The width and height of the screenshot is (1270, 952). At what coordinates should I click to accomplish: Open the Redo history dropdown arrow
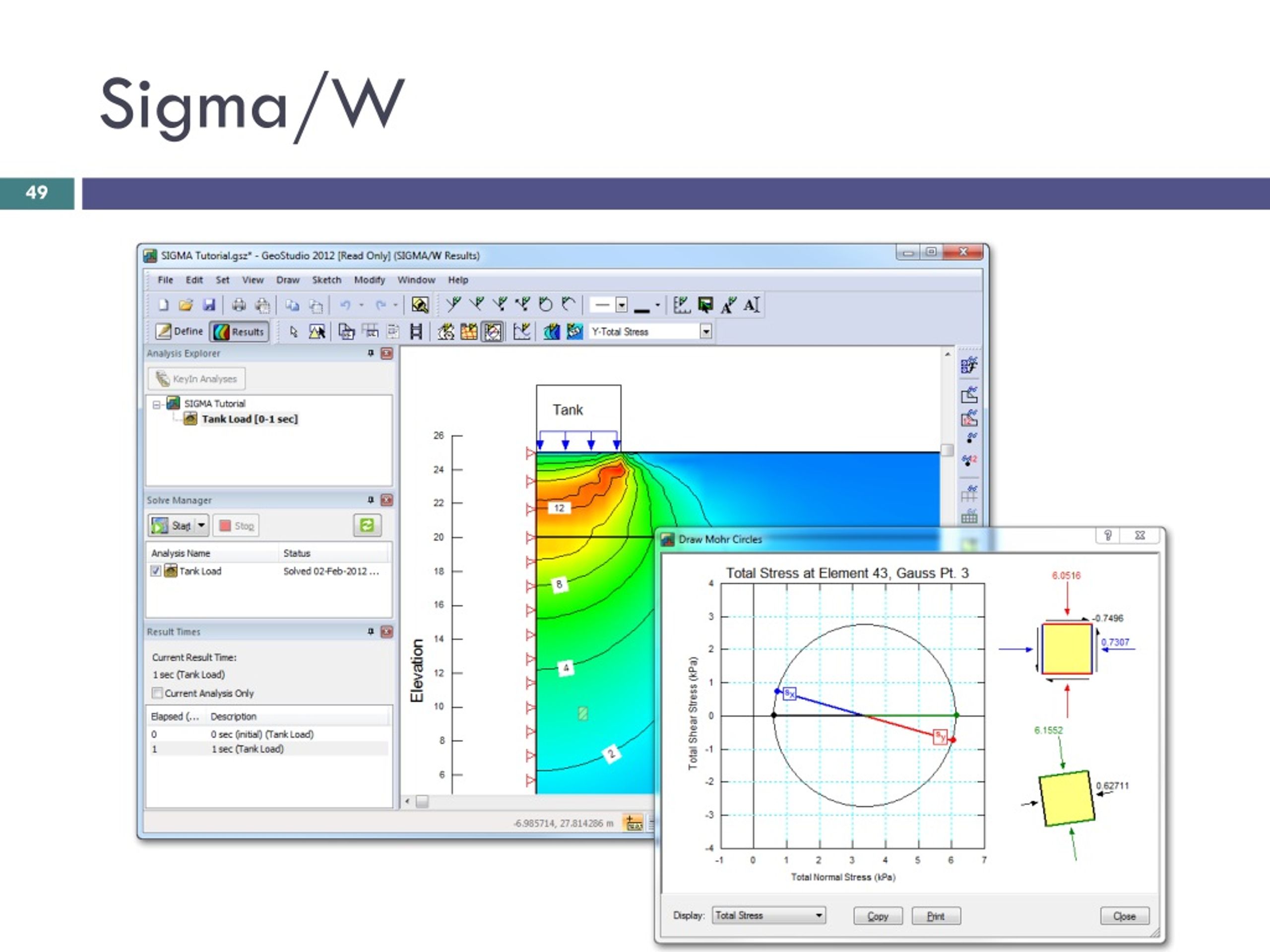395,305
